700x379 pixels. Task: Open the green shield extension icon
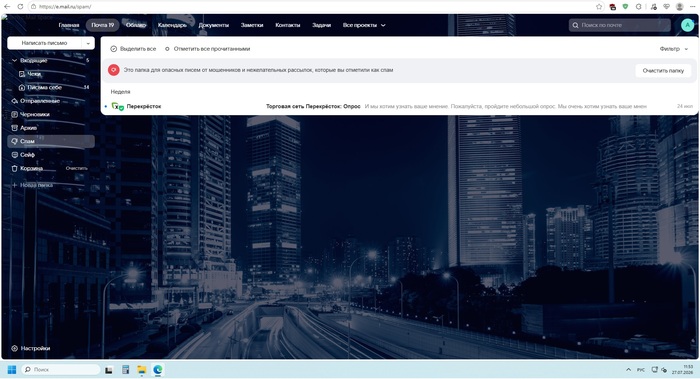[x=625, y=7]
